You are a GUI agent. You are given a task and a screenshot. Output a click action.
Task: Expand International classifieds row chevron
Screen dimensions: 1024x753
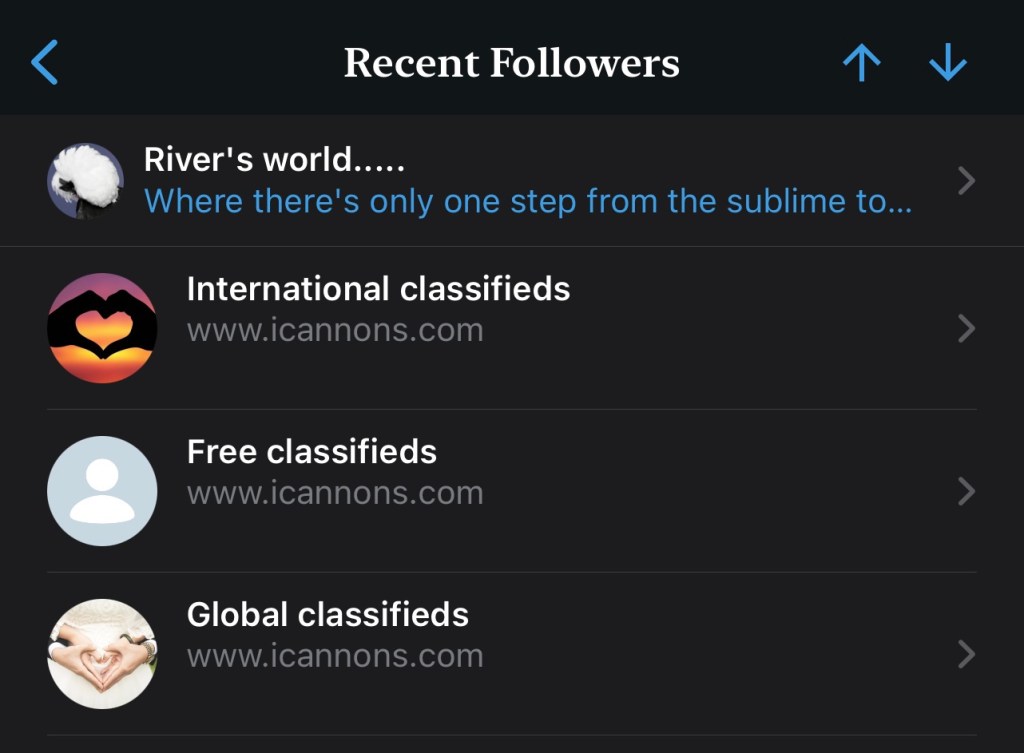click(x=966, y=328)
